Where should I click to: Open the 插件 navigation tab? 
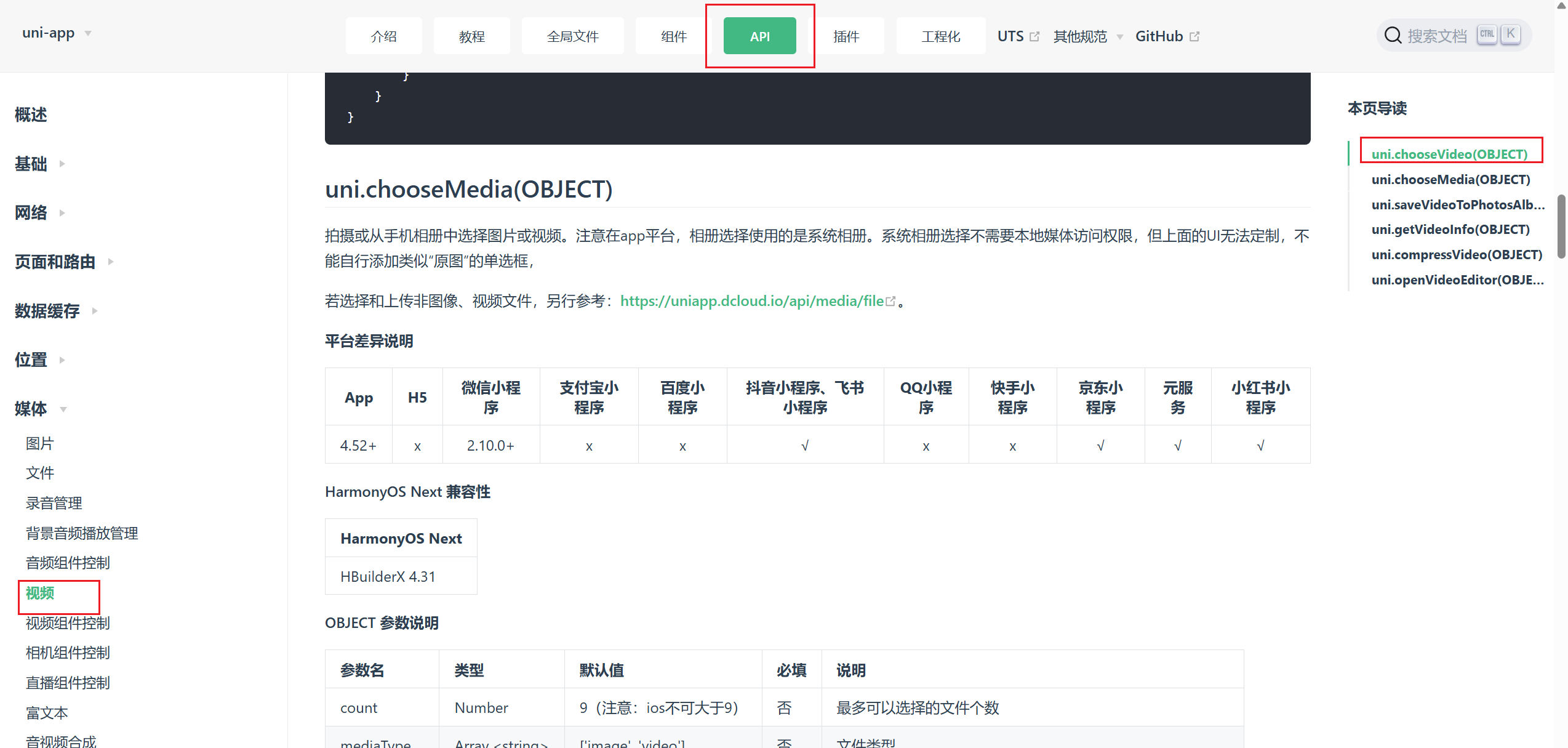point(846,36)
